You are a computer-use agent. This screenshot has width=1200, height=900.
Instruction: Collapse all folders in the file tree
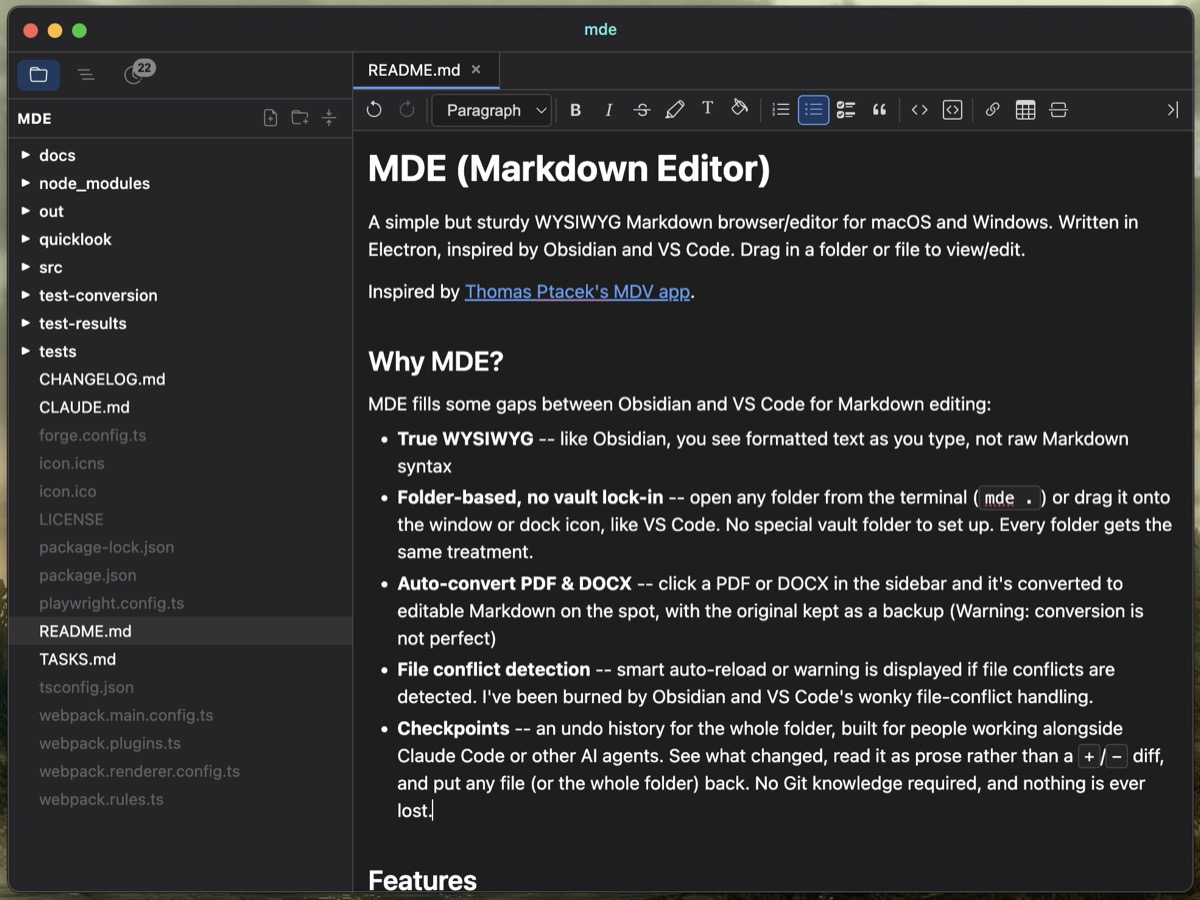[329, 118]
